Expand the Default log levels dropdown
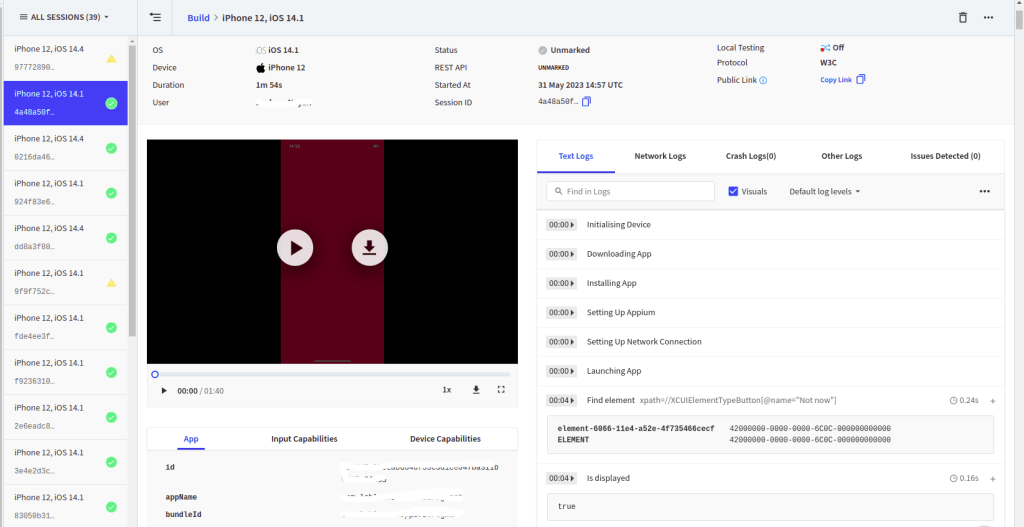This screenshot has width=1024, height=527. coord(824,191)
